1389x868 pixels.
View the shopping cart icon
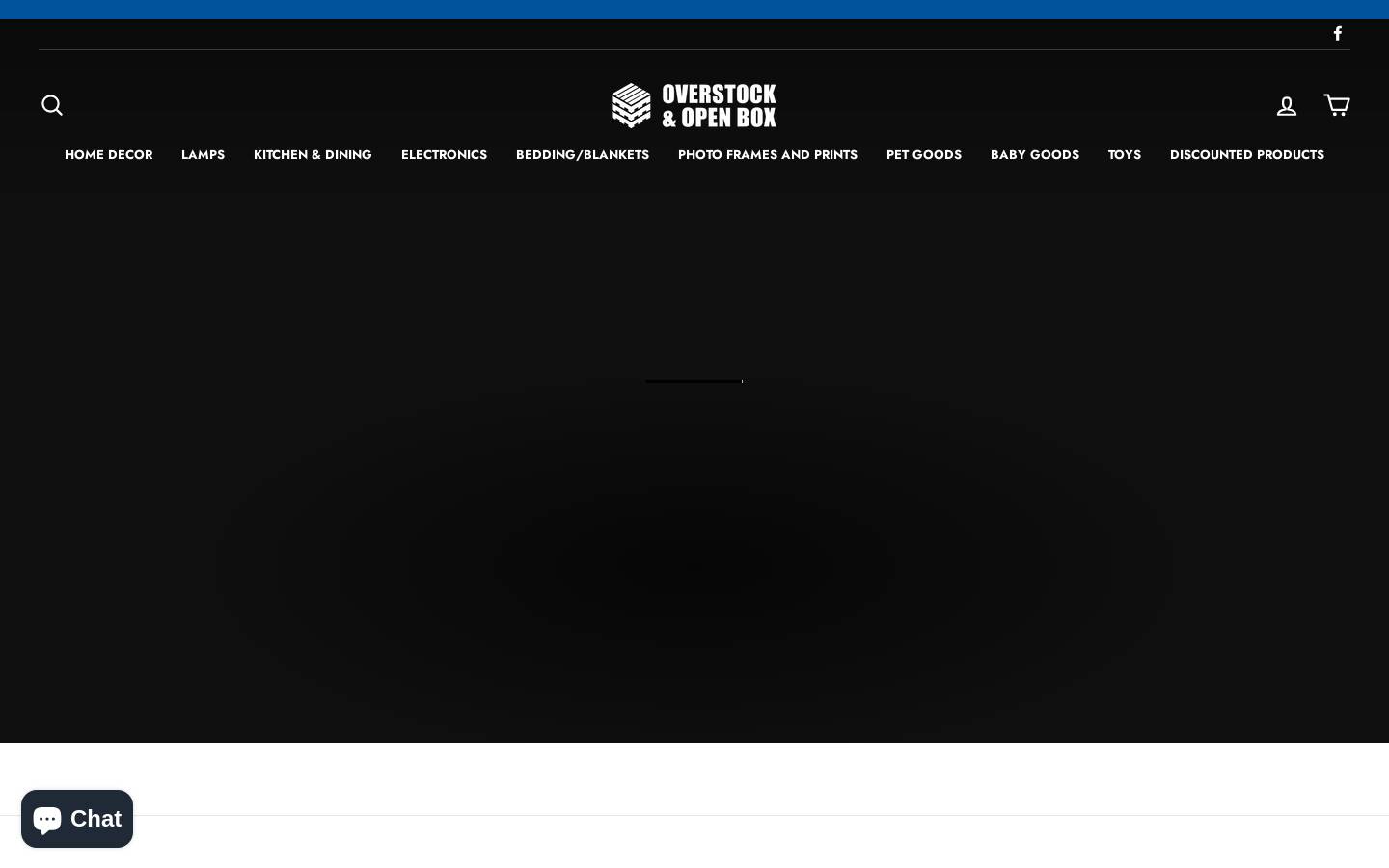(x=1337, y=105)
